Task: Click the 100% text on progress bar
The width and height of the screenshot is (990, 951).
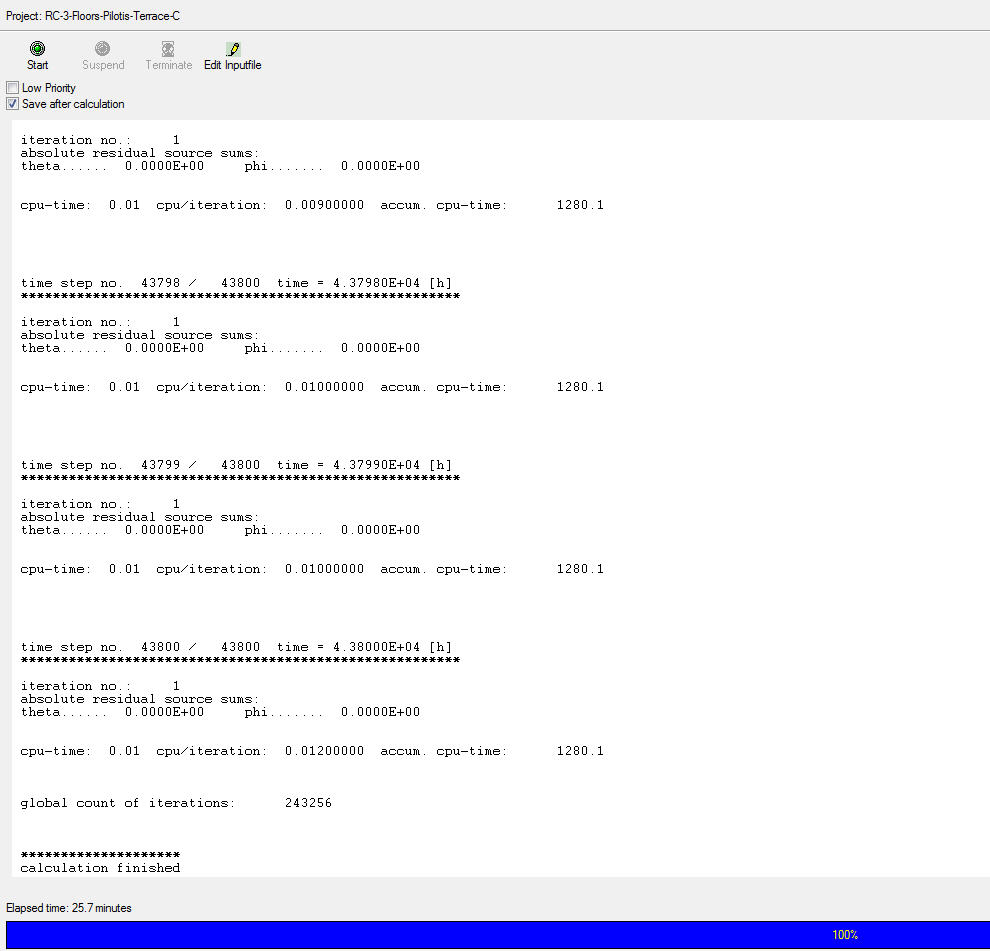Action: (x=845, y=935)
